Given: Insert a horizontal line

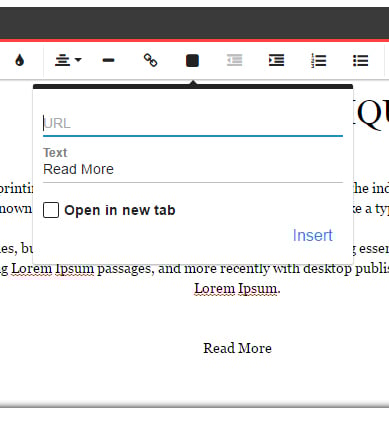Looking at the screenshot, I should pos(109,61).
